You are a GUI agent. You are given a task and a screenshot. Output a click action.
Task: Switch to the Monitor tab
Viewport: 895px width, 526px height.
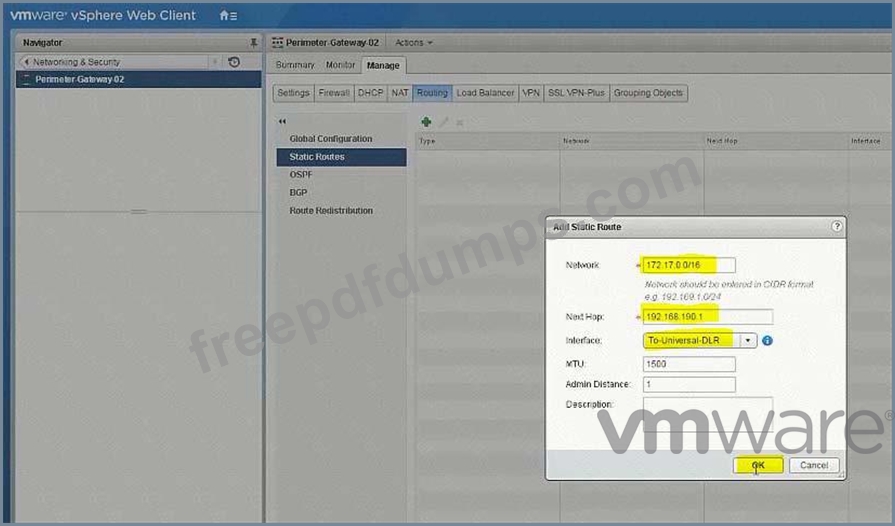(x=341, y=65)
